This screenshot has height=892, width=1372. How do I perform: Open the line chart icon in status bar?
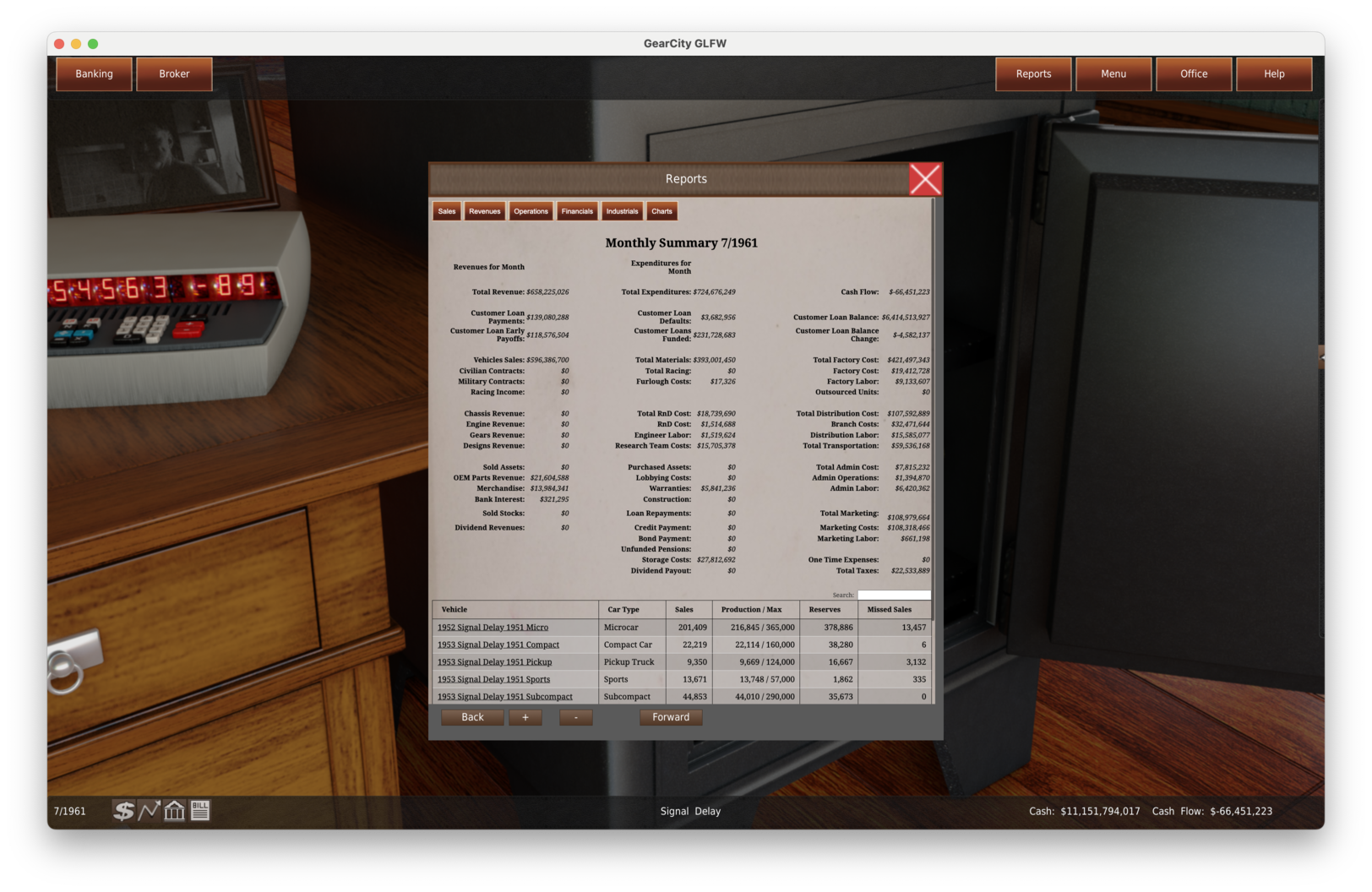coord(149,811)
